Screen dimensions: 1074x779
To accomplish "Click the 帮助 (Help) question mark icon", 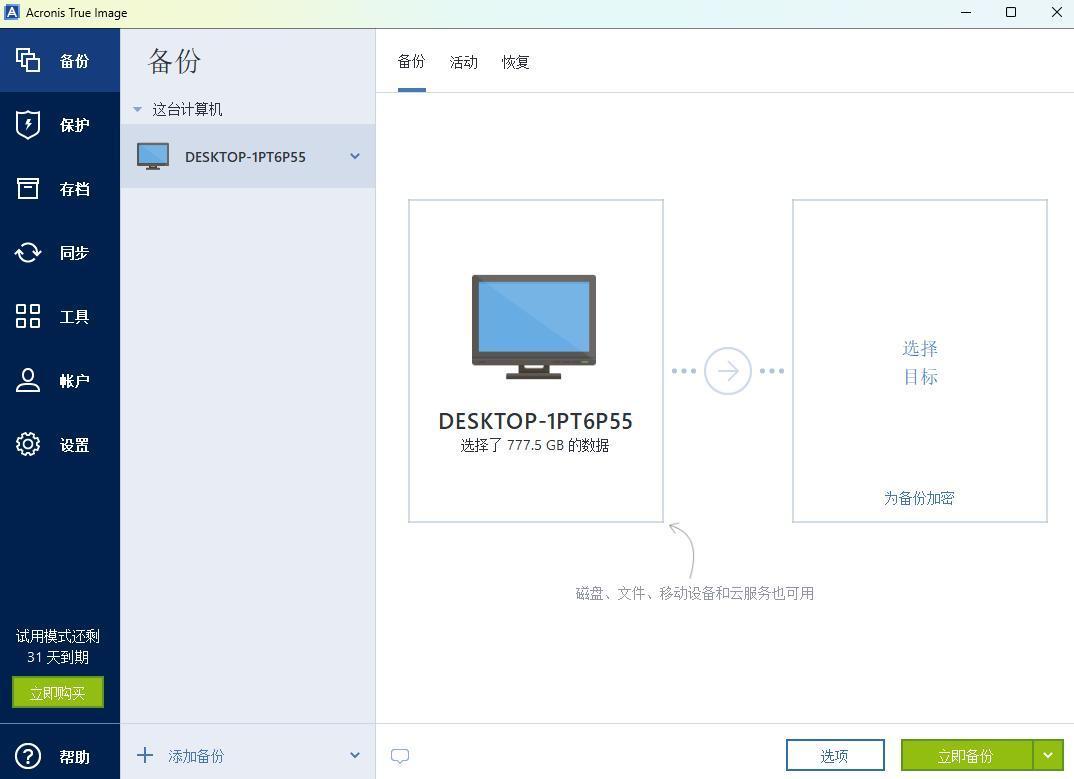I will (x=28, y=757).
